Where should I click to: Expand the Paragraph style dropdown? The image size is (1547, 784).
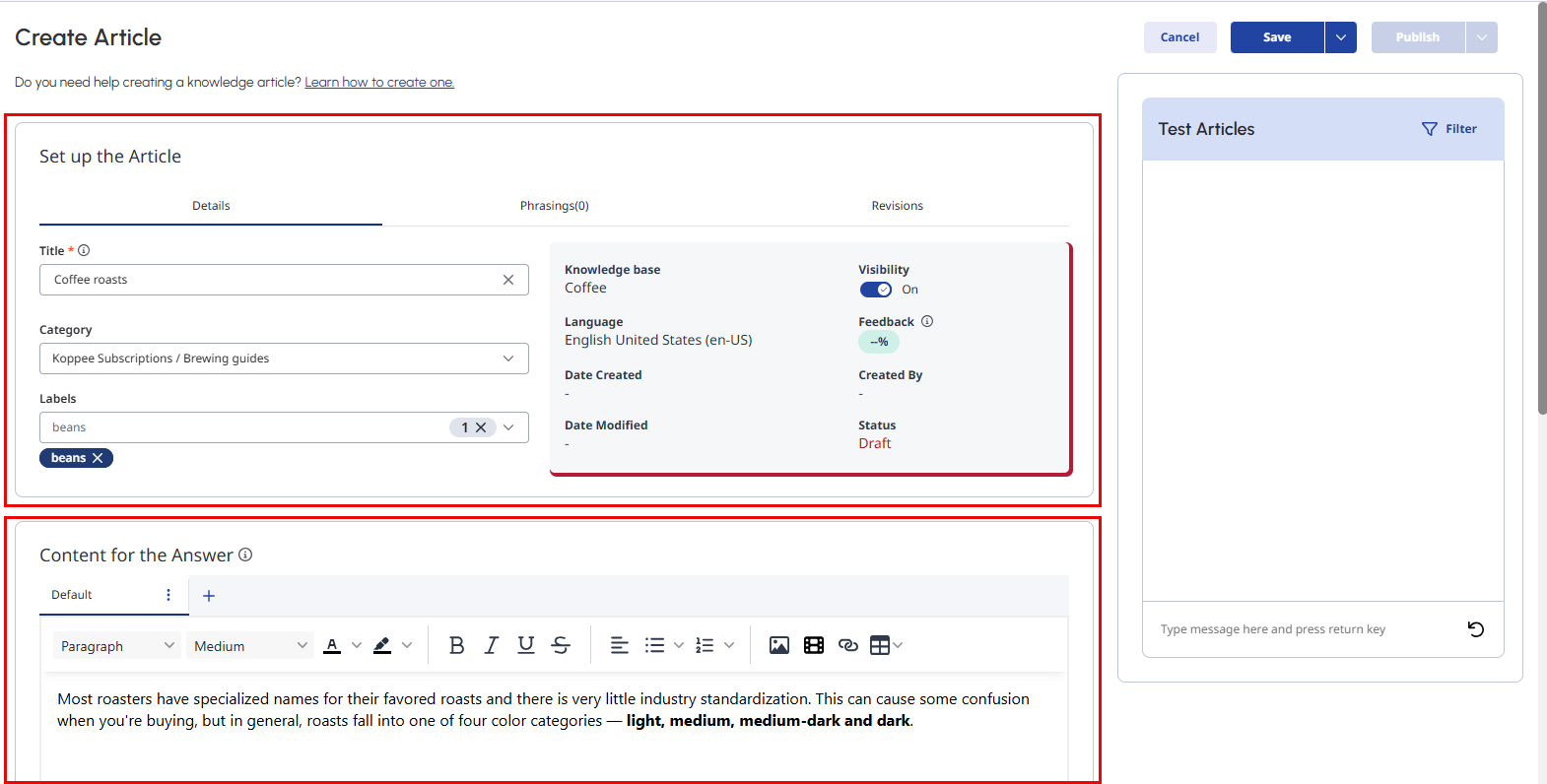pos(116,646)
